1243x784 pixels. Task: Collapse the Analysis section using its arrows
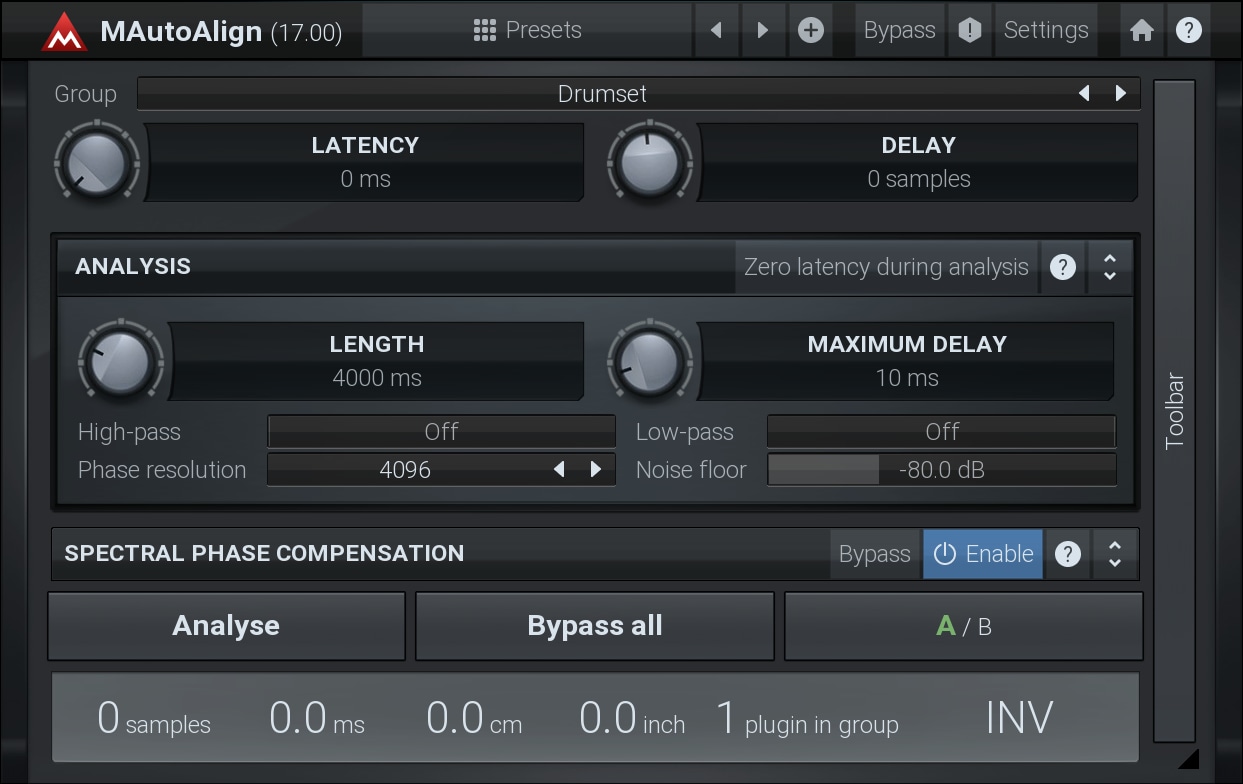pos(1110,267)
